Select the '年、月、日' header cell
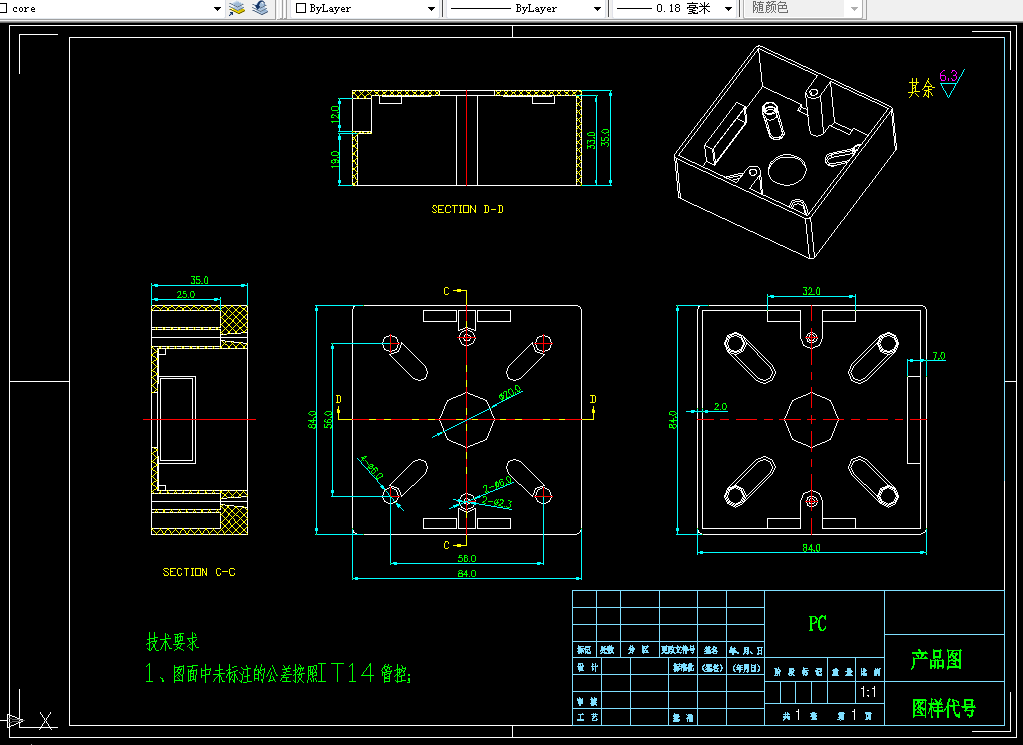The width and height of the screenshot is (1023, 745). [x=745, y=650]
